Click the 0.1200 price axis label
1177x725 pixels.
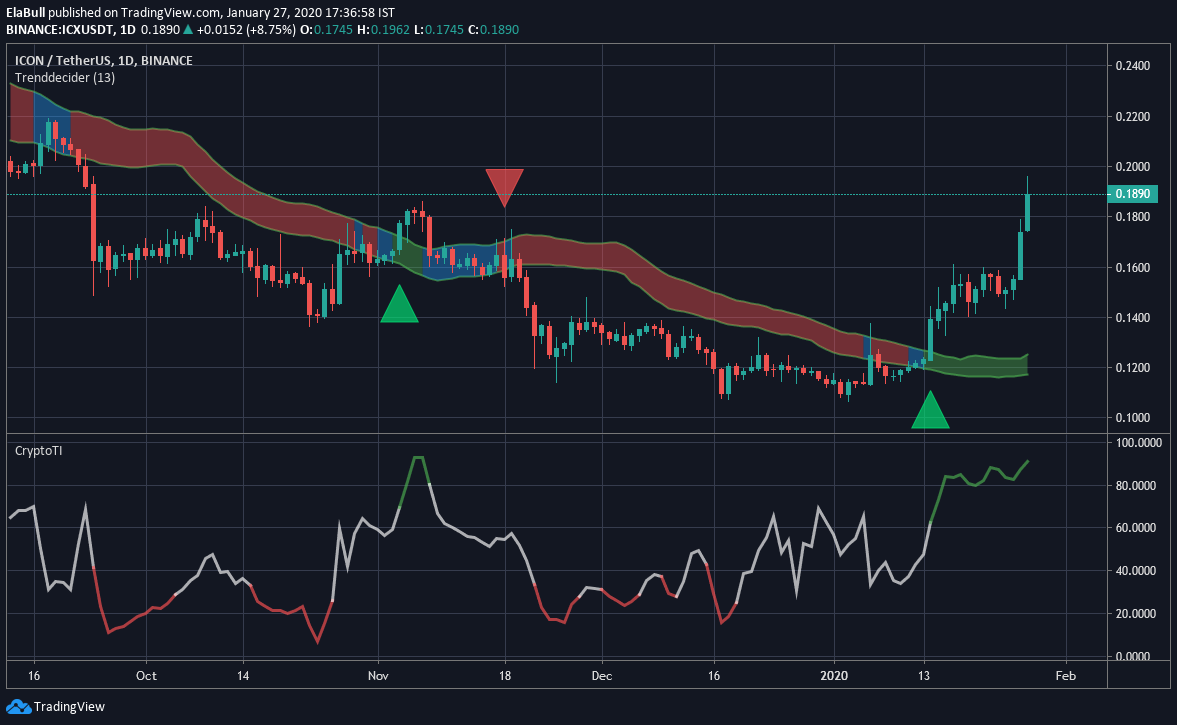click(x=1133, y=368)
